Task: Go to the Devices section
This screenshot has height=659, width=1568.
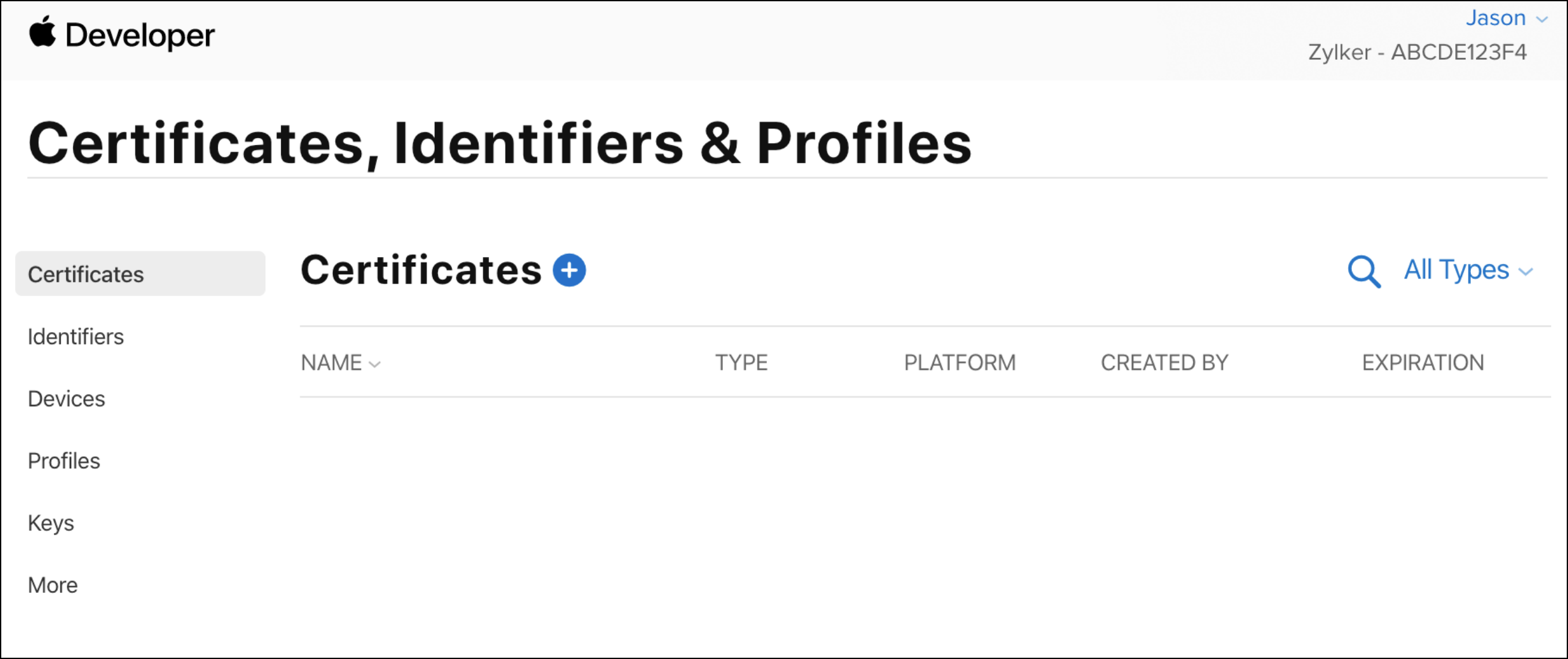Action: pos(66,399)
